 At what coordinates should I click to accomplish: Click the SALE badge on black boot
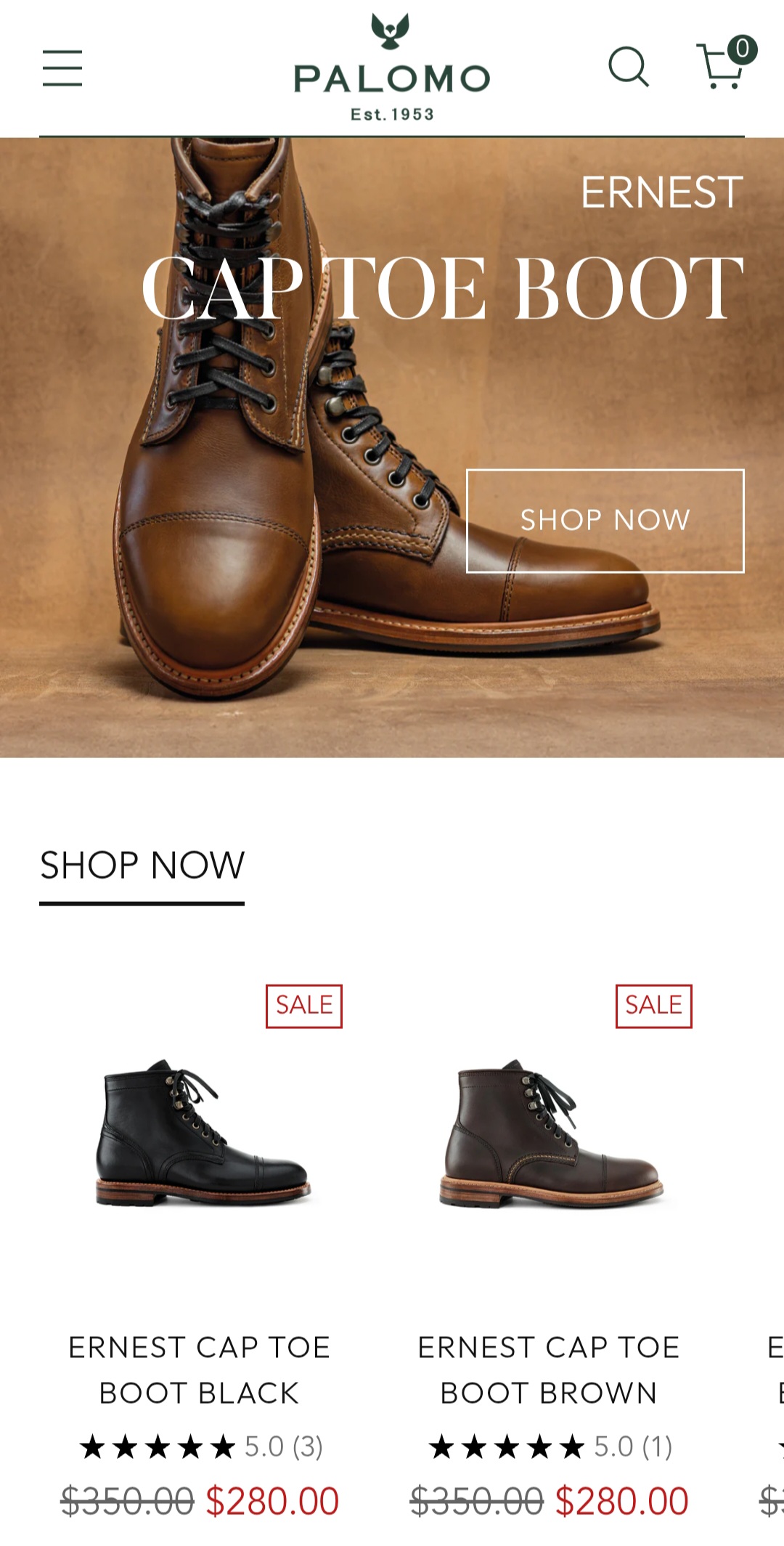pos(304,1006)
